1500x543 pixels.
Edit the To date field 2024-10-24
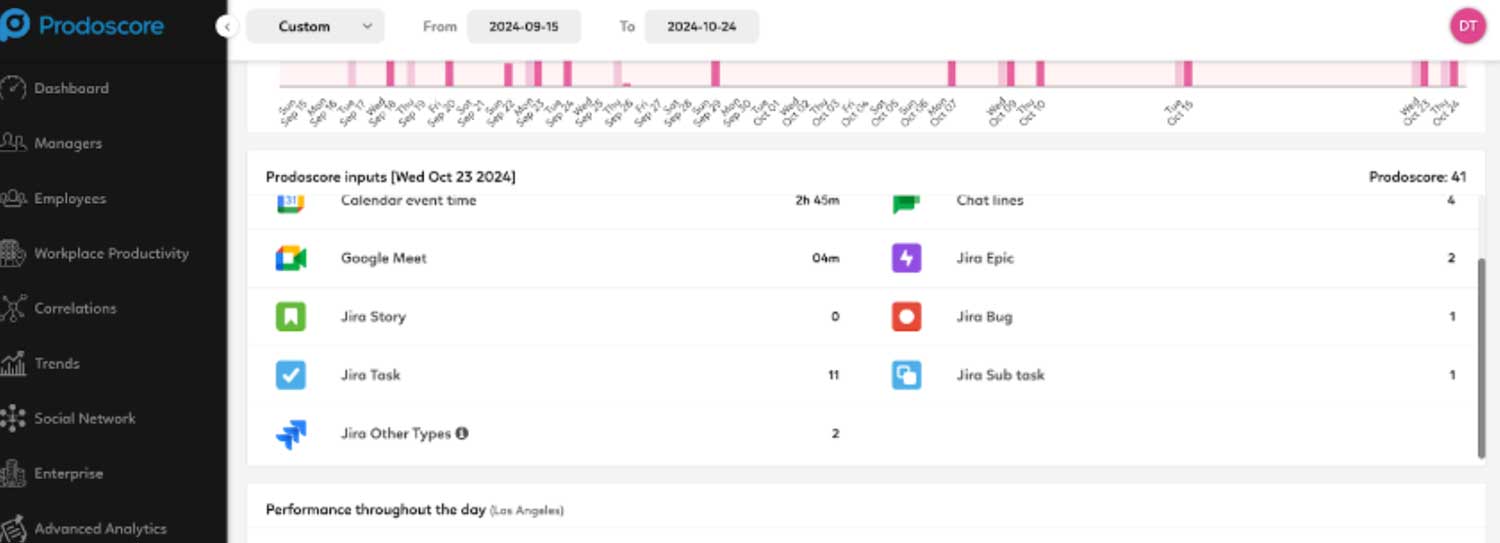pyautogui.click(x=702, y=27)
